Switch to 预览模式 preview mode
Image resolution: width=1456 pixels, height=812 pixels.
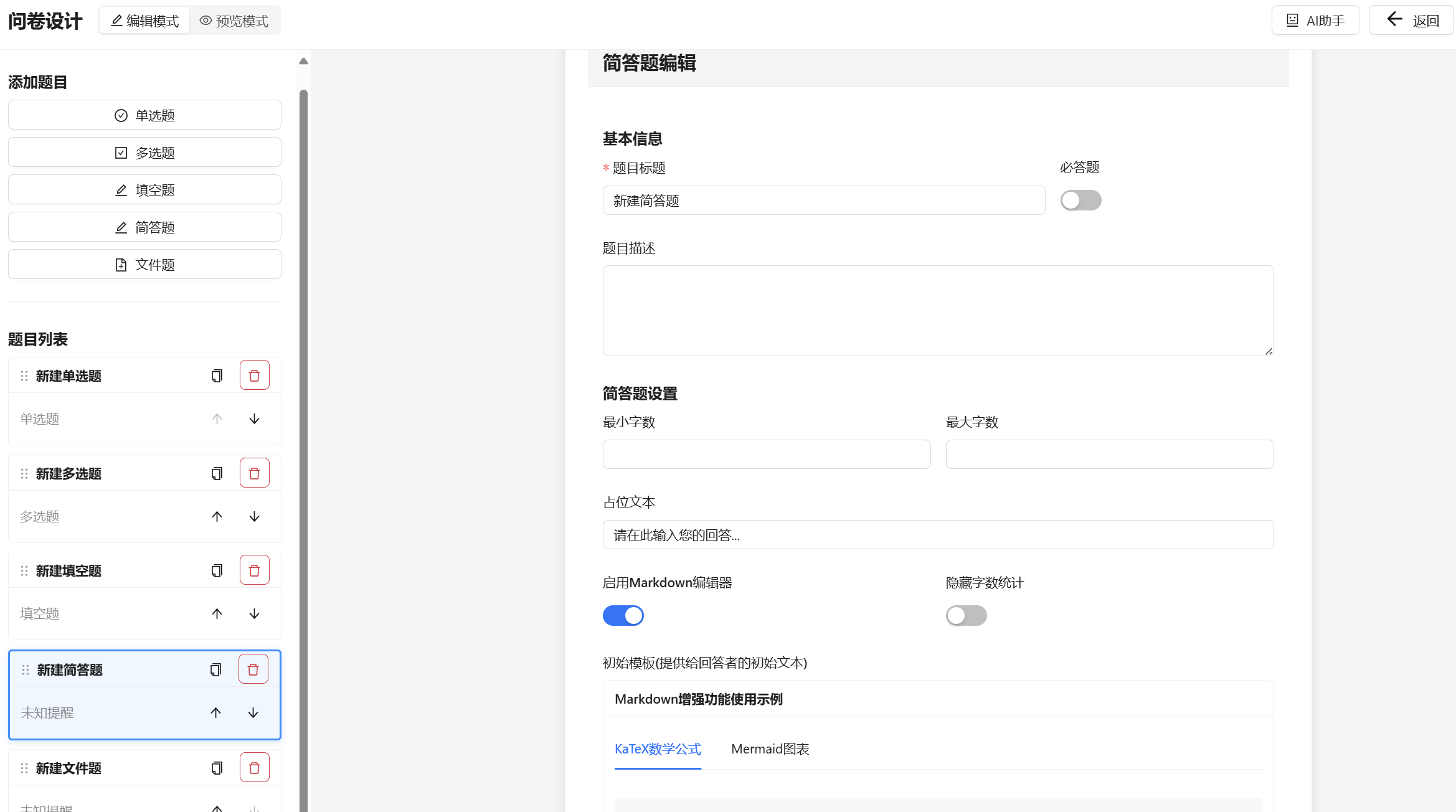pos(234,21)
